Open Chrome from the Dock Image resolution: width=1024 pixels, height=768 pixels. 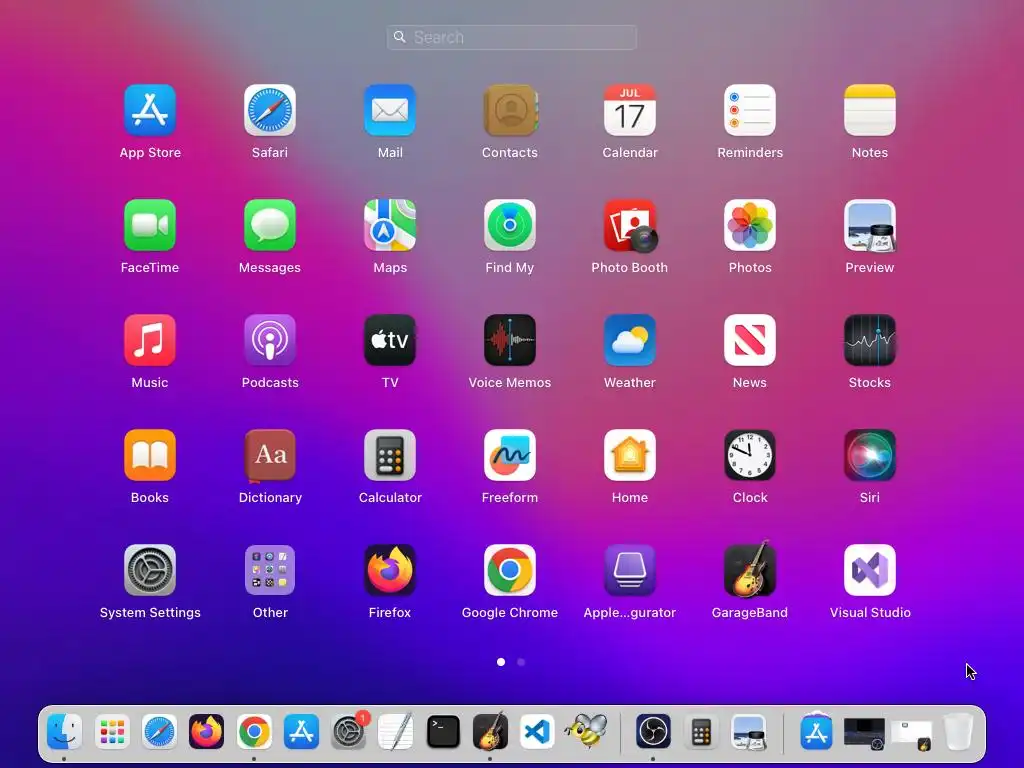(x=254, y=731)
